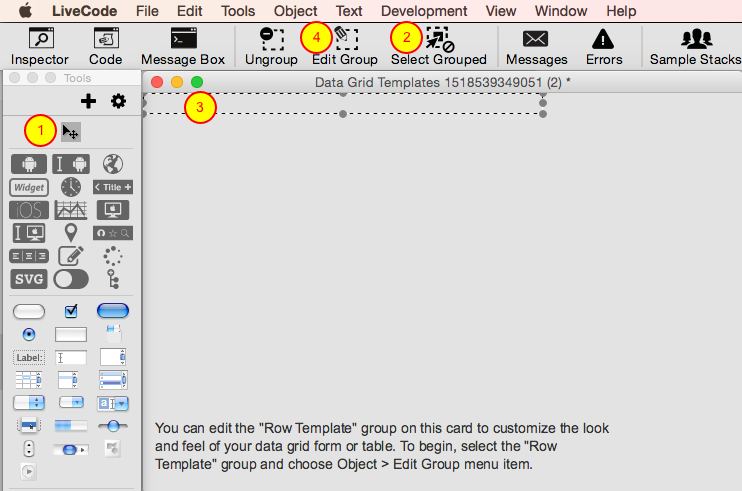Choose the Line Graph widget

(x=71, y=210)
